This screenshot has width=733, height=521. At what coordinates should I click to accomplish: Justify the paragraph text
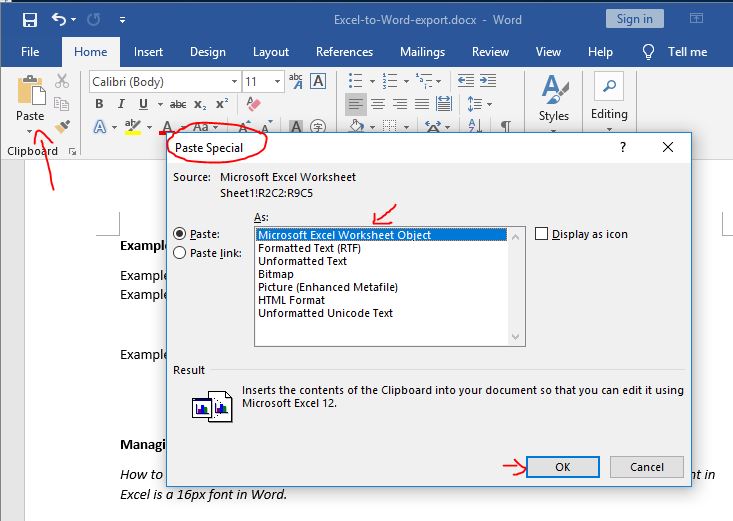pos(422,104)
